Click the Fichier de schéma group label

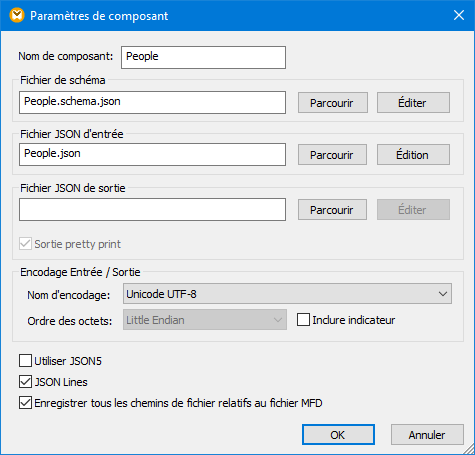(x=63, y=80)
